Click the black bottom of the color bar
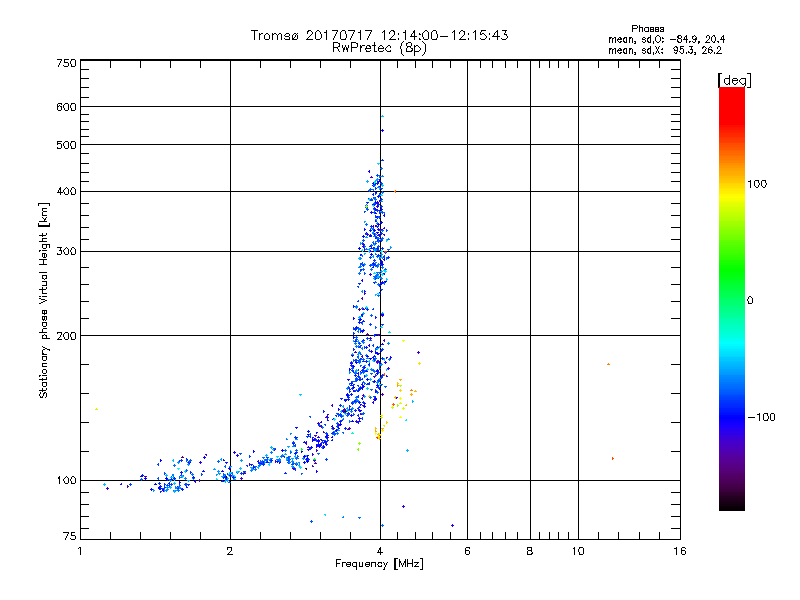The height and width of the screenshot is (600, 800). tap(732, 503)
